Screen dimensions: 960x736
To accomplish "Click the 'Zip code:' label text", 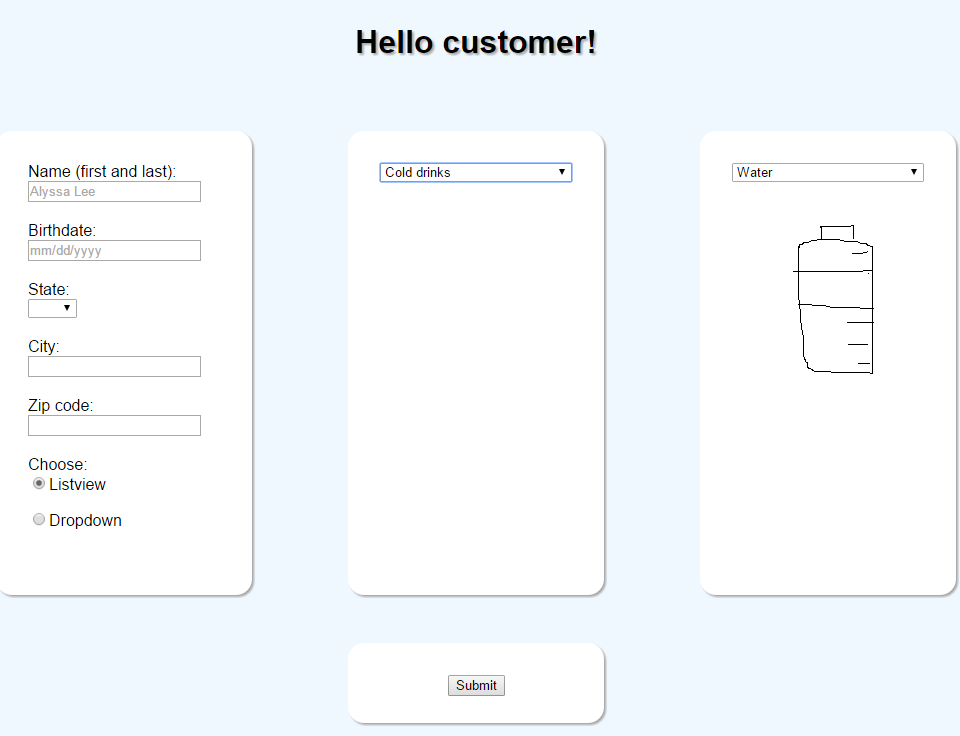I will [61, 406].
